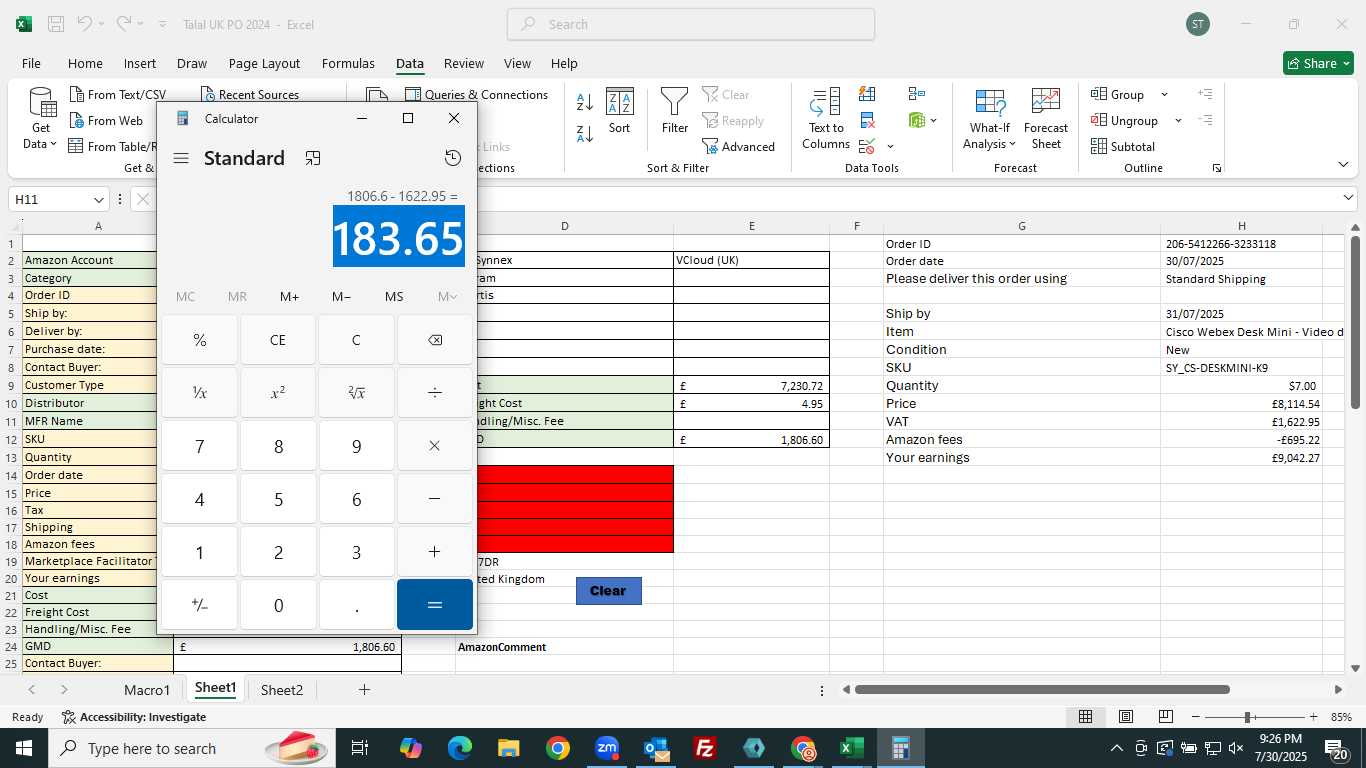Click zoom in plus button
The image size is (1366, 768).
click(1313, 717)
